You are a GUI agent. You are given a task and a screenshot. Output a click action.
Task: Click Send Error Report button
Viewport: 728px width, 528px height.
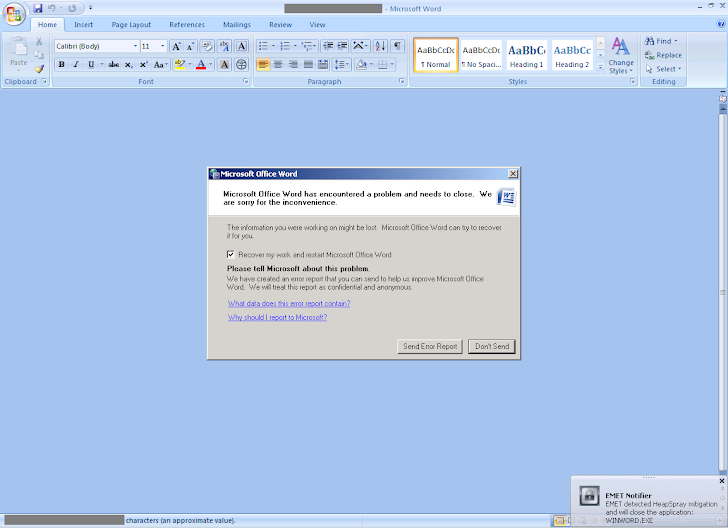[430, 346]
